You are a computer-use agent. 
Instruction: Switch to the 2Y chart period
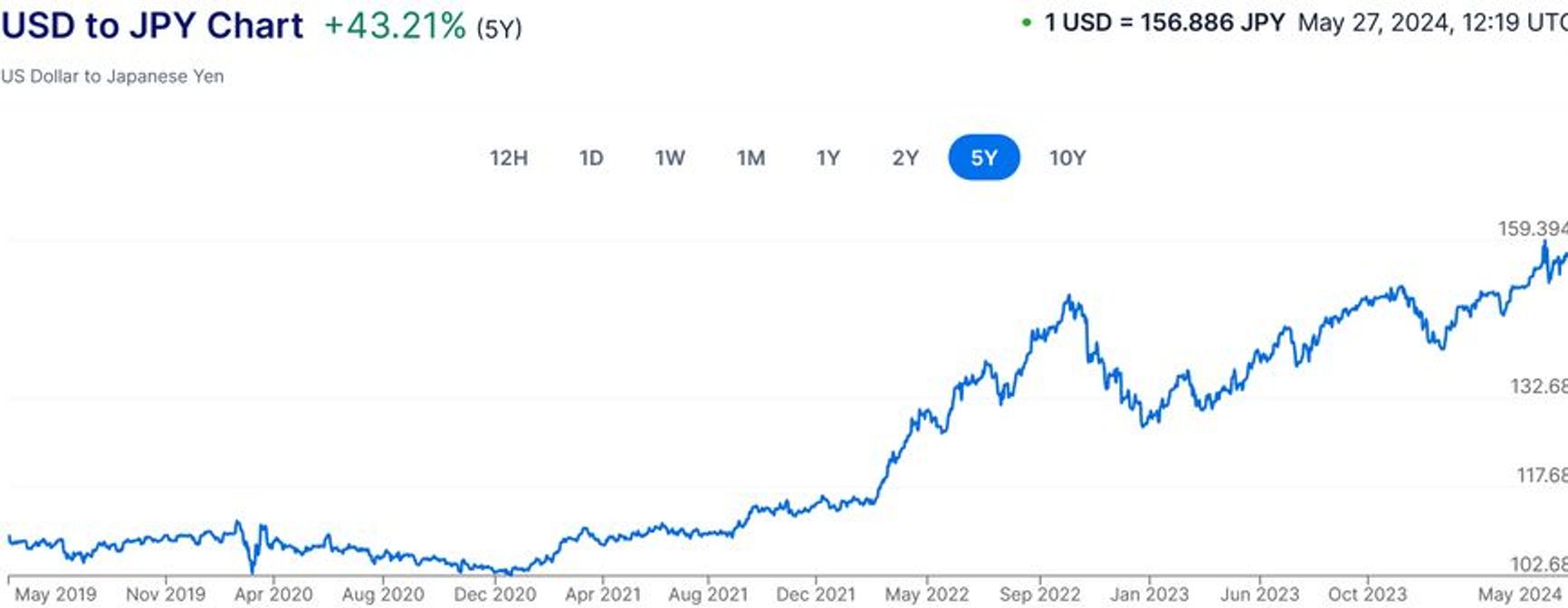[903, 157]
